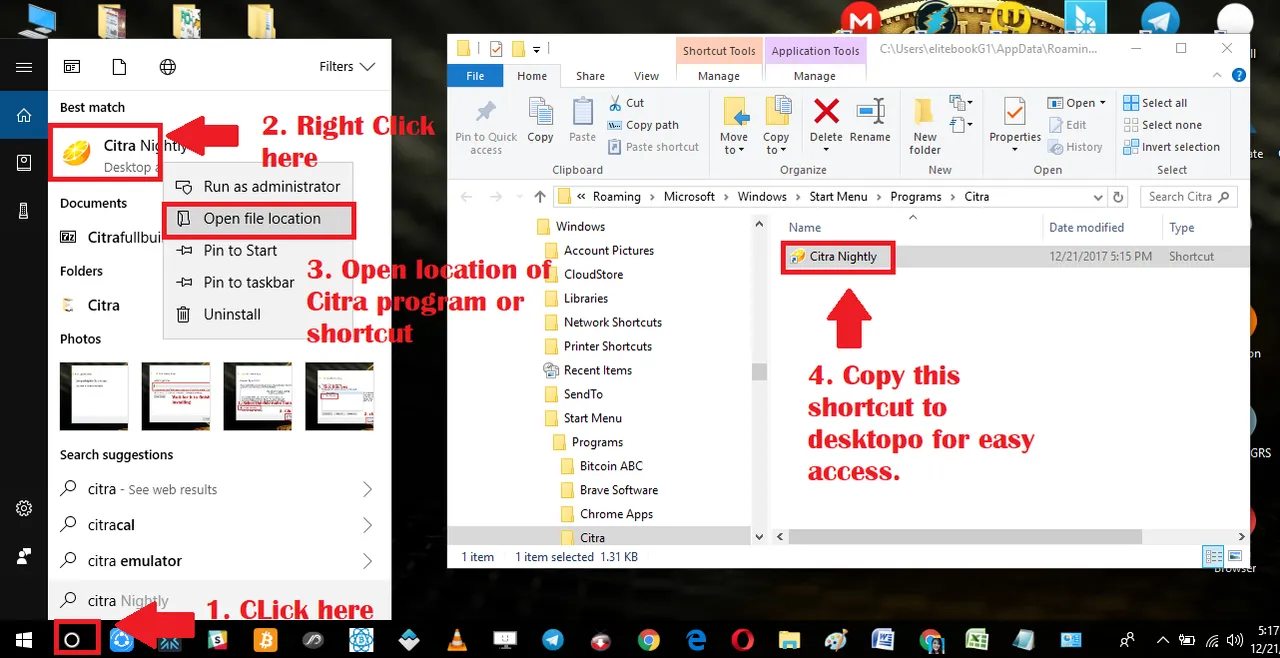Open the hamburger menu in search panel
Screen dimensions: 1280x658
click(x=24, y=67)
